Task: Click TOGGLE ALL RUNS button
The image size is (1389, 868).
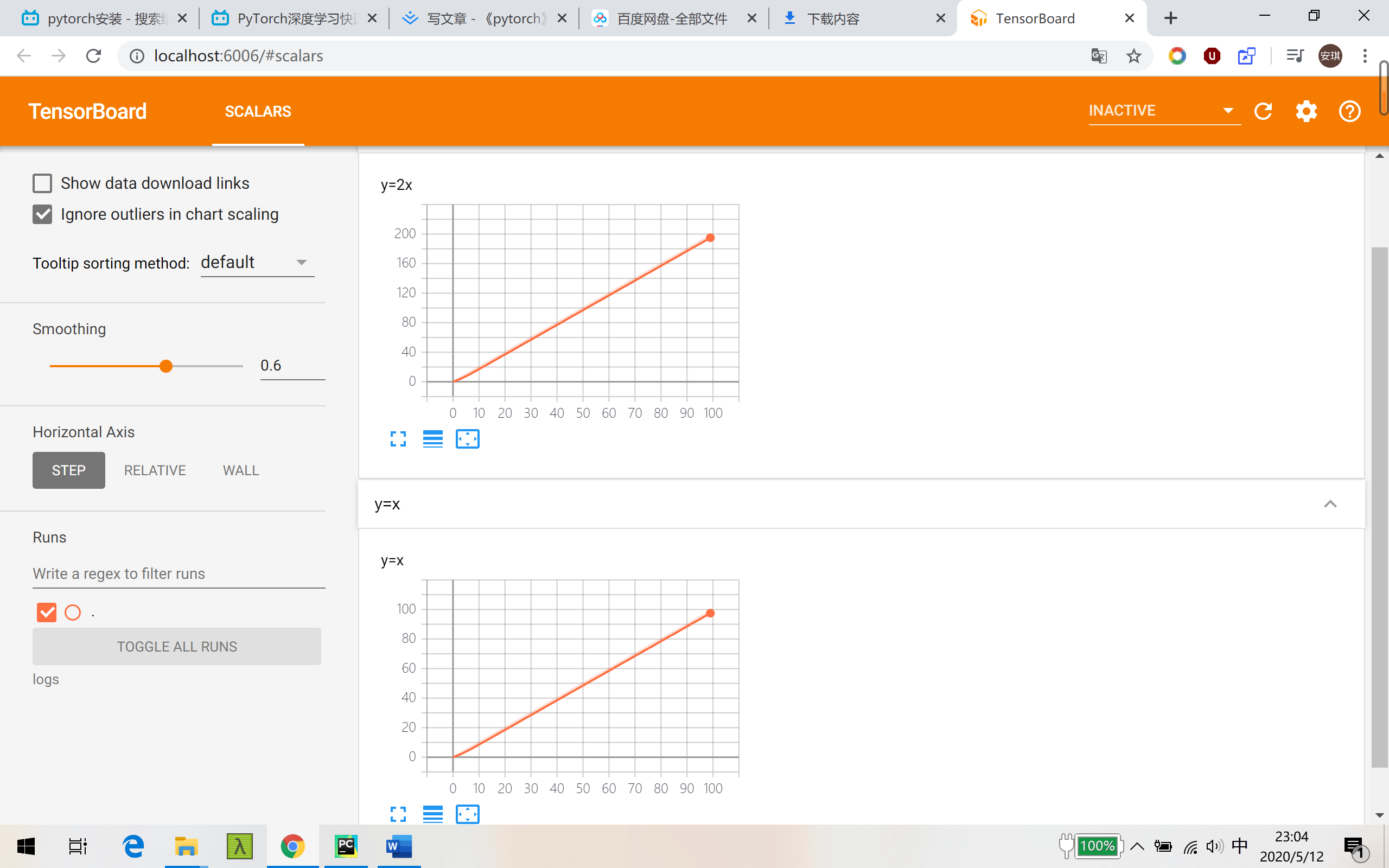Action: click(x=177, y=647)
